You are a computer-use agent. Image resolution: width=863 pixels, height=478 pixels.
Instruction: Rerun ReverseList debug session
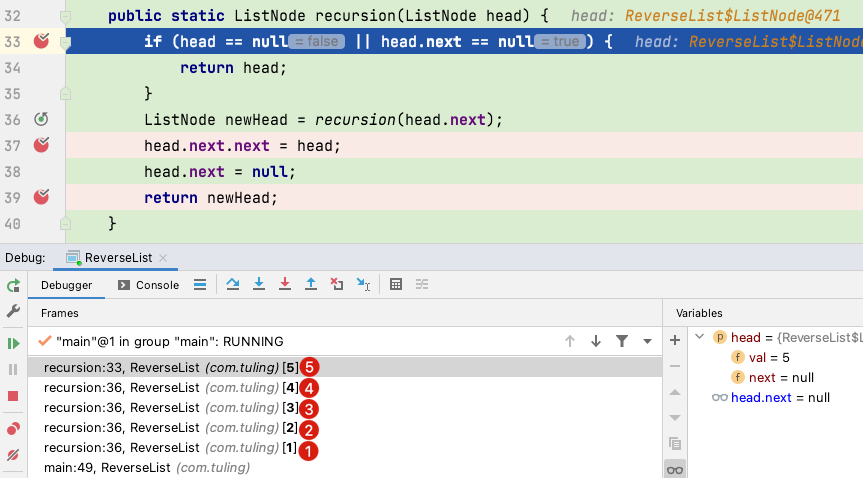tap(13, 286)
